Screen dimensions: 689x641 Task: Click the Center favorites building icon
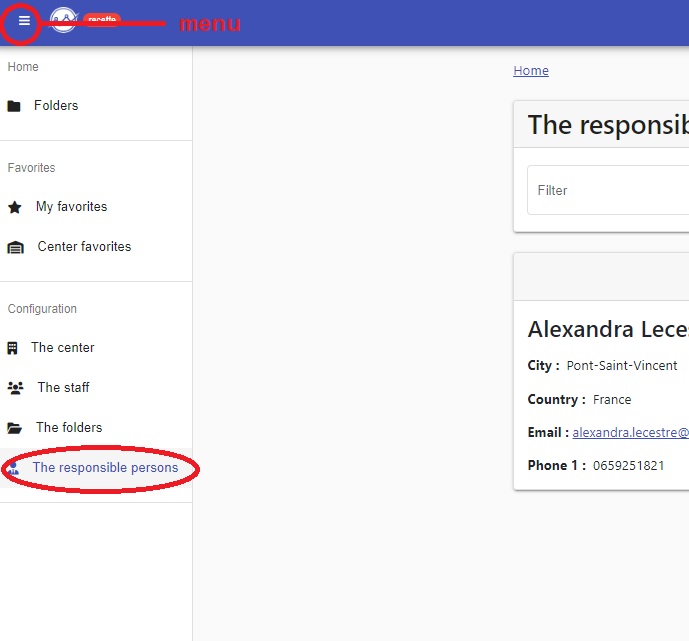pos(15,247)
